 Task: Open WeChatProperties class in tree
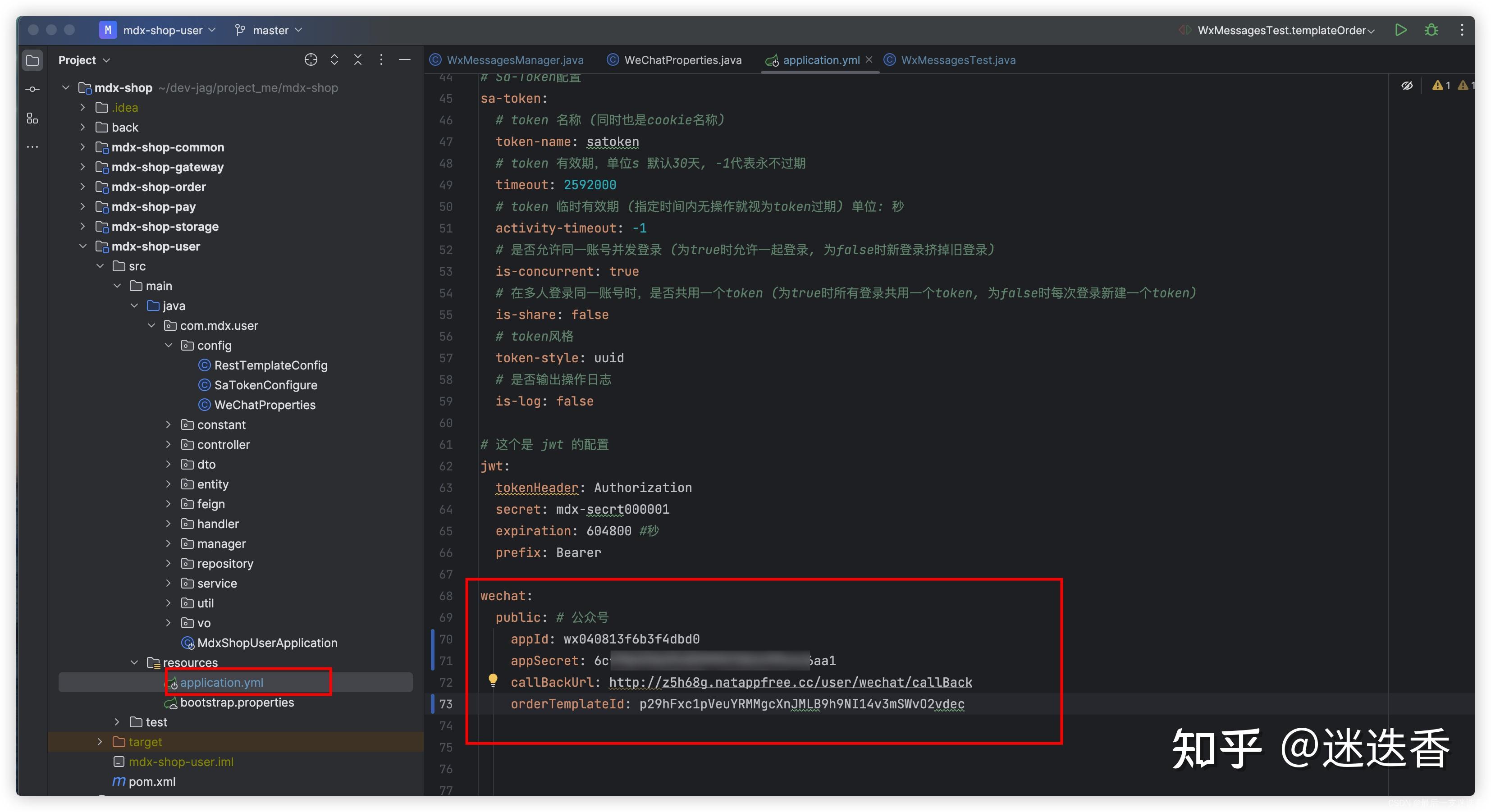pyautogui.click(x=265, y=405)
